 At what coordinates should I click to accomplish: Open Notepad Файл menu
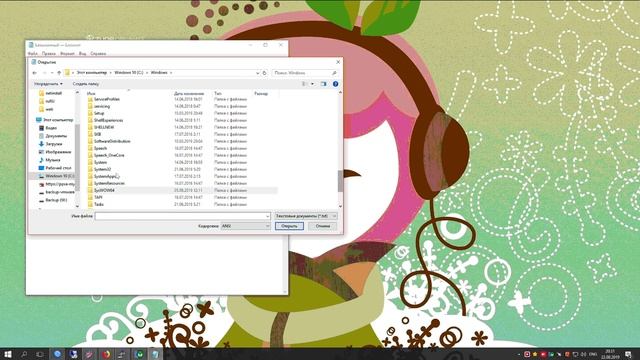33,53
